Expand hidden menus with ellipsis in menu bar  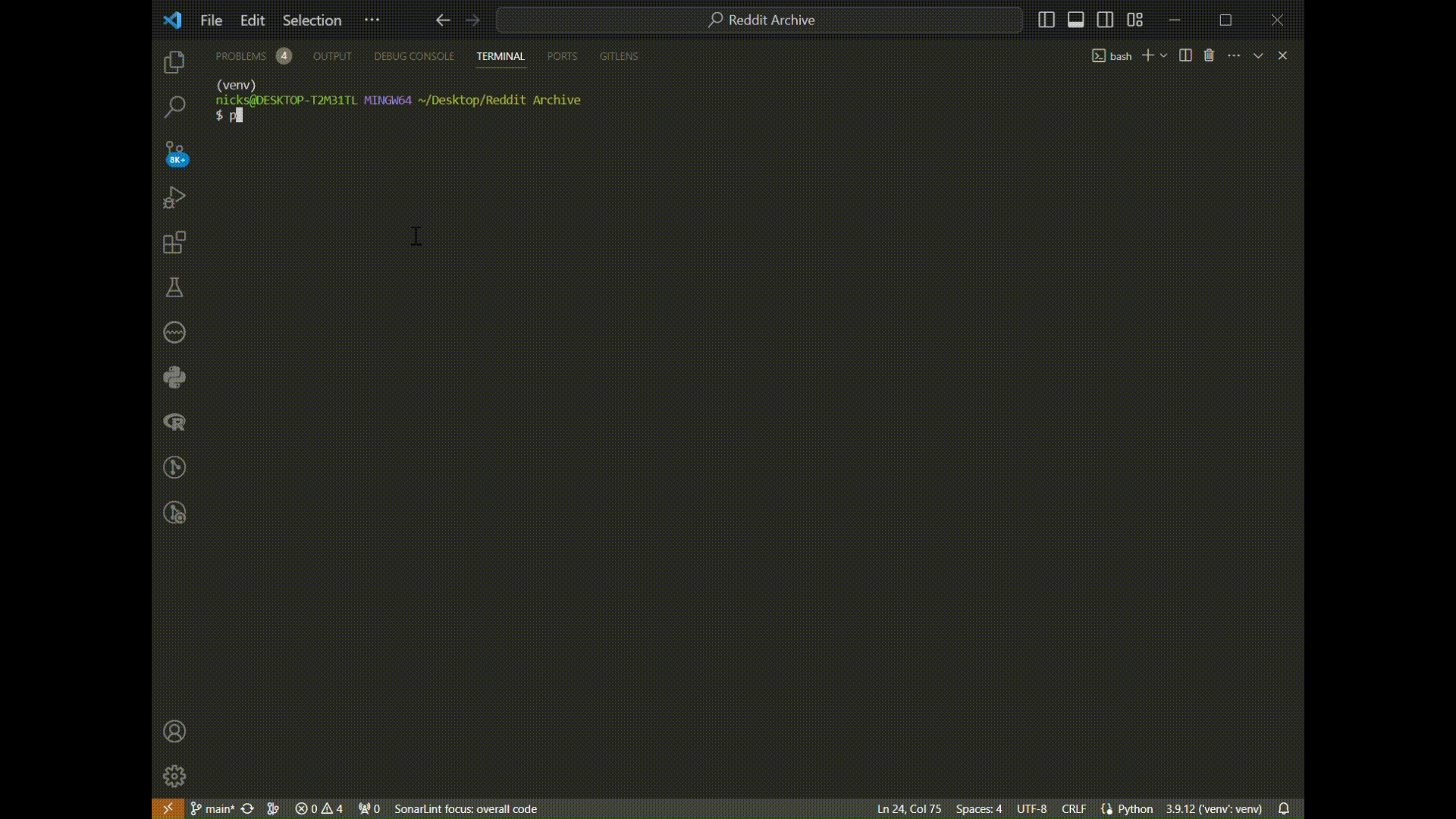(x=372, y=20)
